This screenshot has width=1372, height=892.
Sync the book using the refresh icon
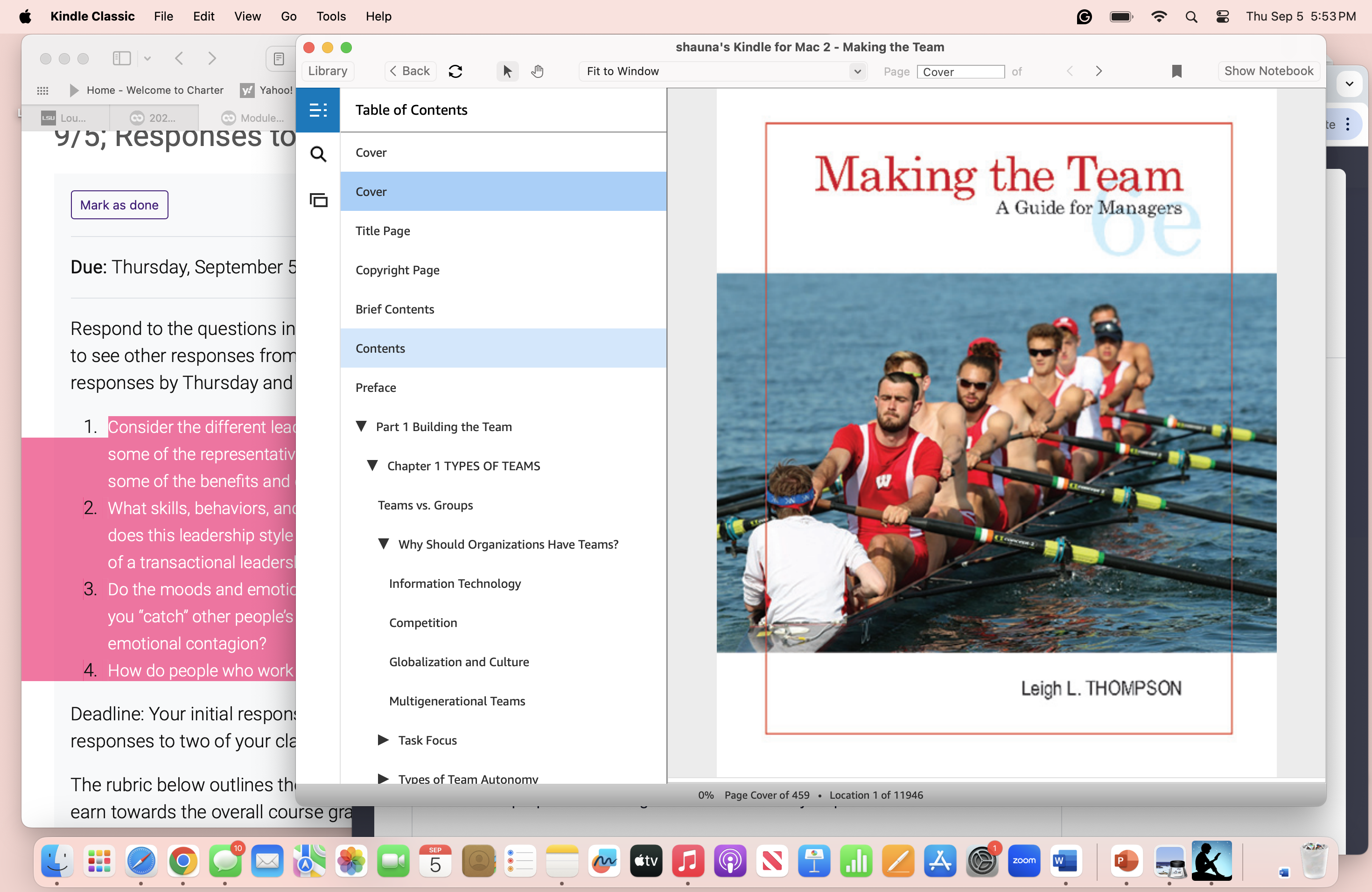click(x=455, y=71)
